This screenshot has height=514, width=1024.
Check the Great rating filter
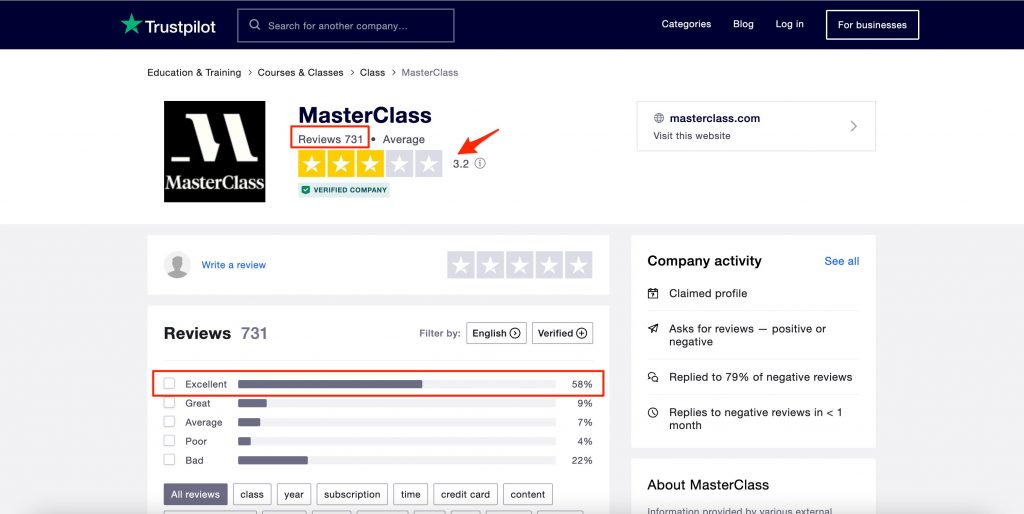click(x=169, y=402)
